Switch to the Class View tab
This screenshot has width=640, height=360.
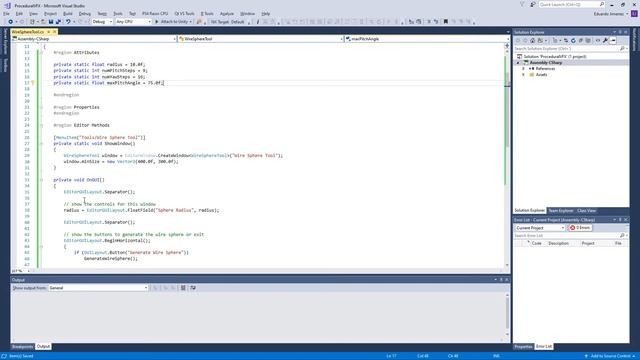pos(587,211)
